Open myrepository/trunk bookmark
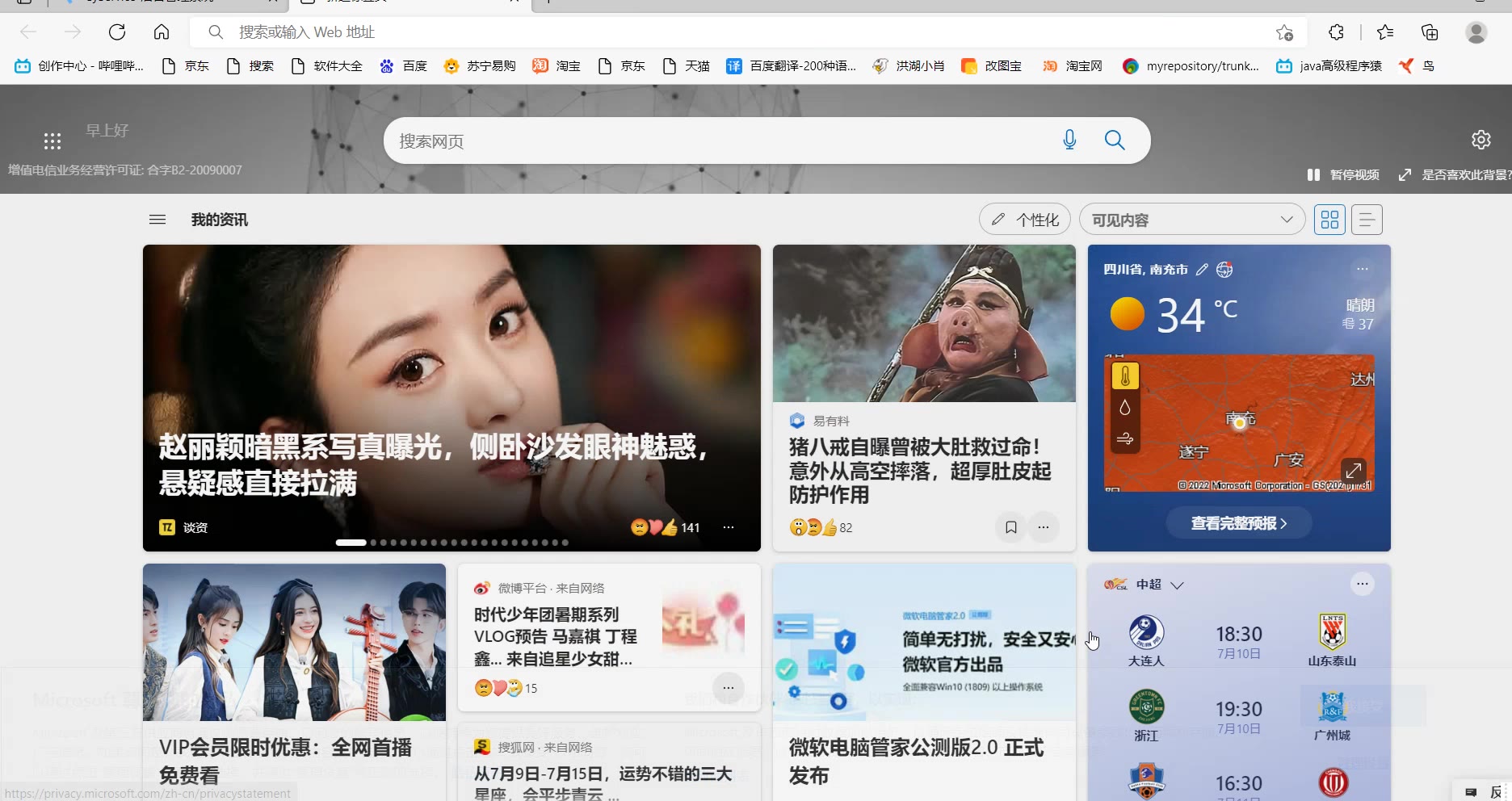The height and width of the screenshot is (801, 1512). pyautogui.click(x=1191, y=66)
